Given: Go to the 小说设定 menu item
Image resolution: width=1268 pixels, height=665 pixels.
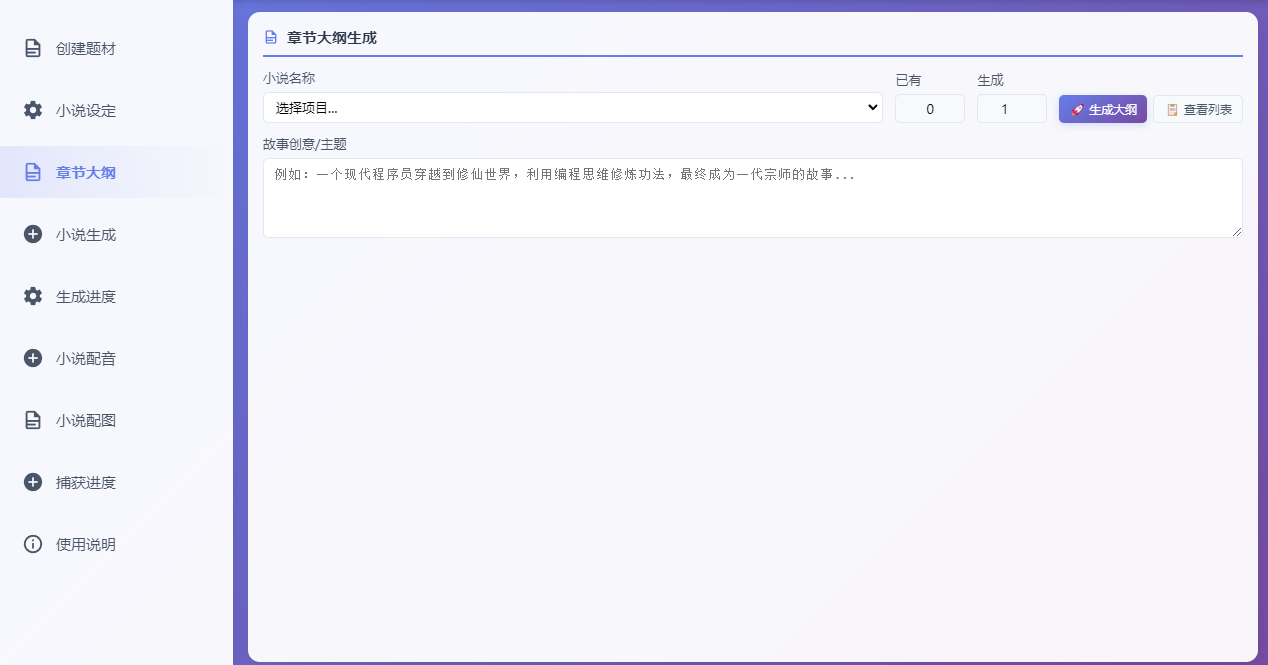Looking at the screenshot, I should click(x=86, y=110).
